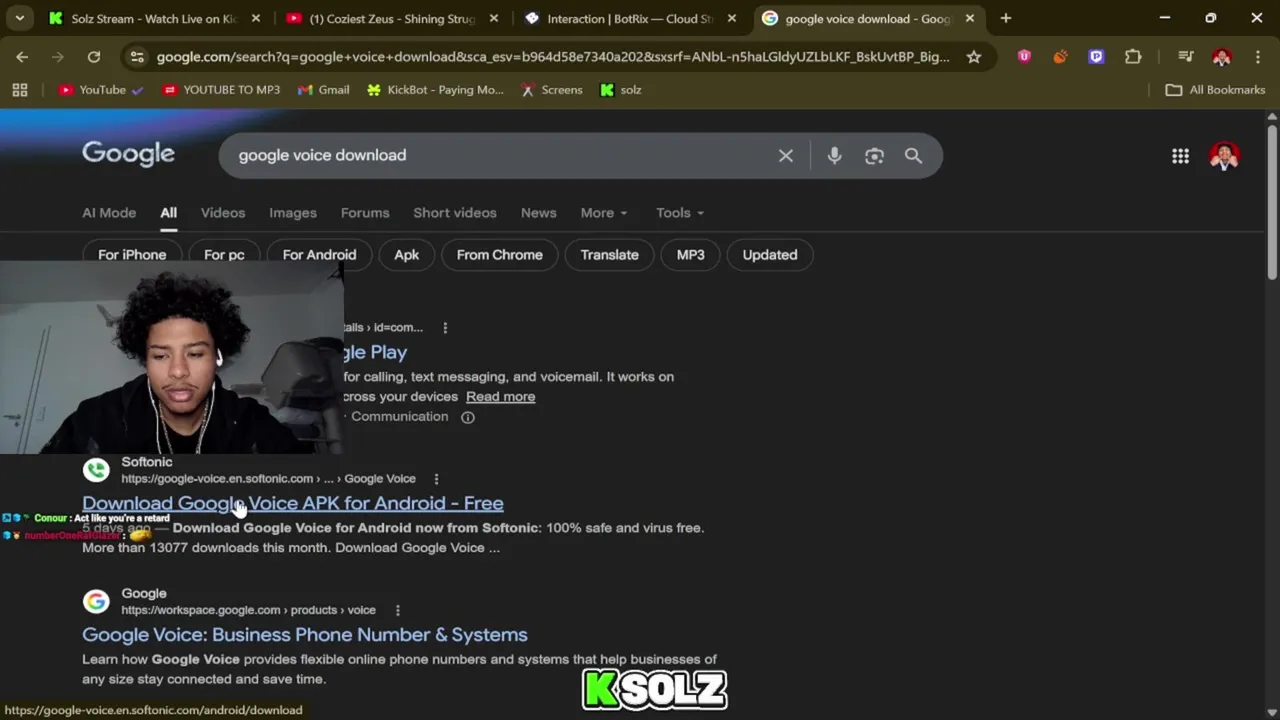Click the Forward navigation arrow
Screen dimensions: 1280x720
pyautogui.click(x=57, y=57)
